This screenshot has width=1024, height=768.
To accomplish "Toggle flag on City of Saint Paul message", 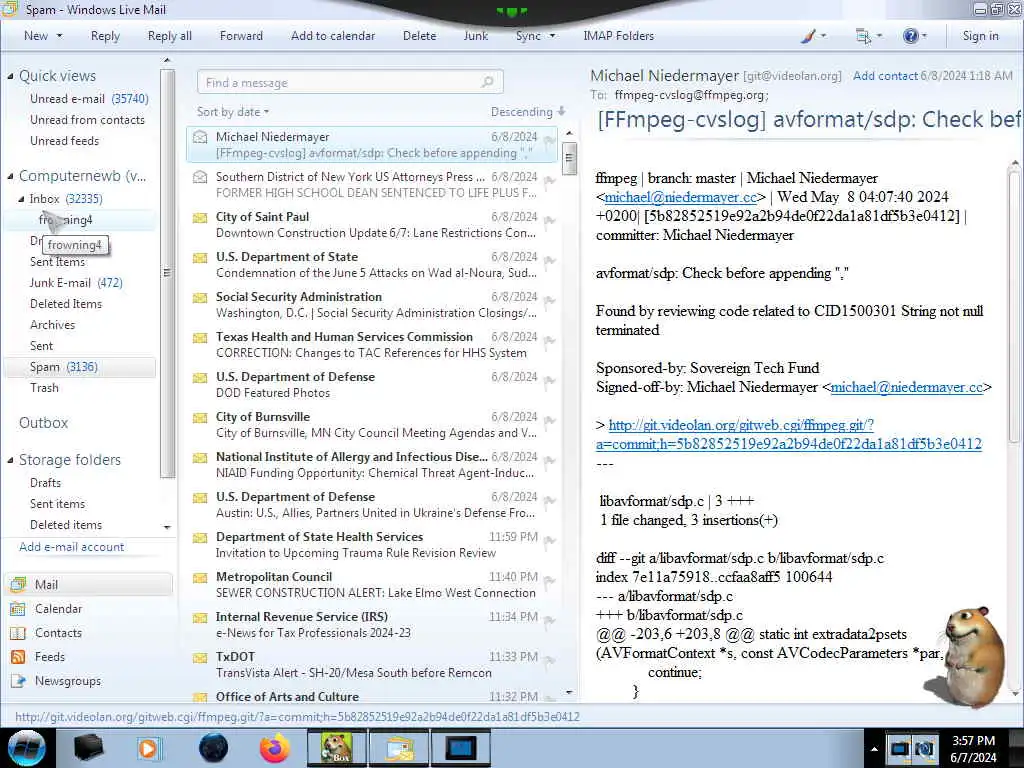I will click(x=549, y=221).
